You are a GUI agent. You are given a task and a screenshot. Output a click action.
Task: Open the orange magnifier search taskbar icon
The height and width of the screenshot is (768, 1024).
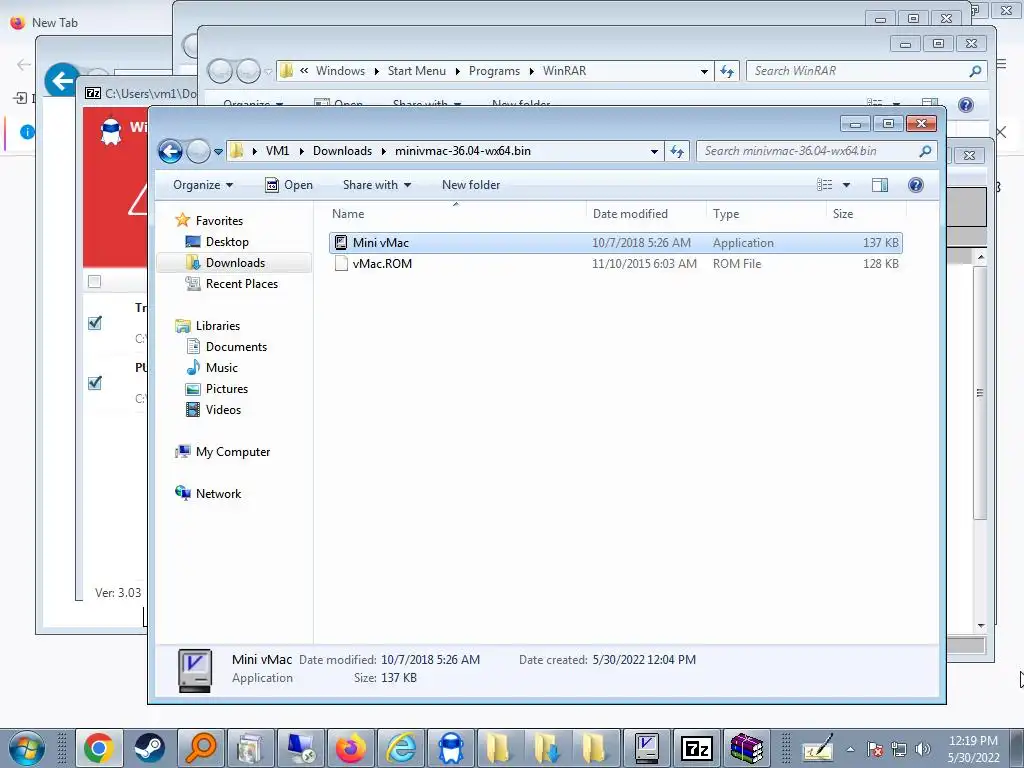(200, 748)
